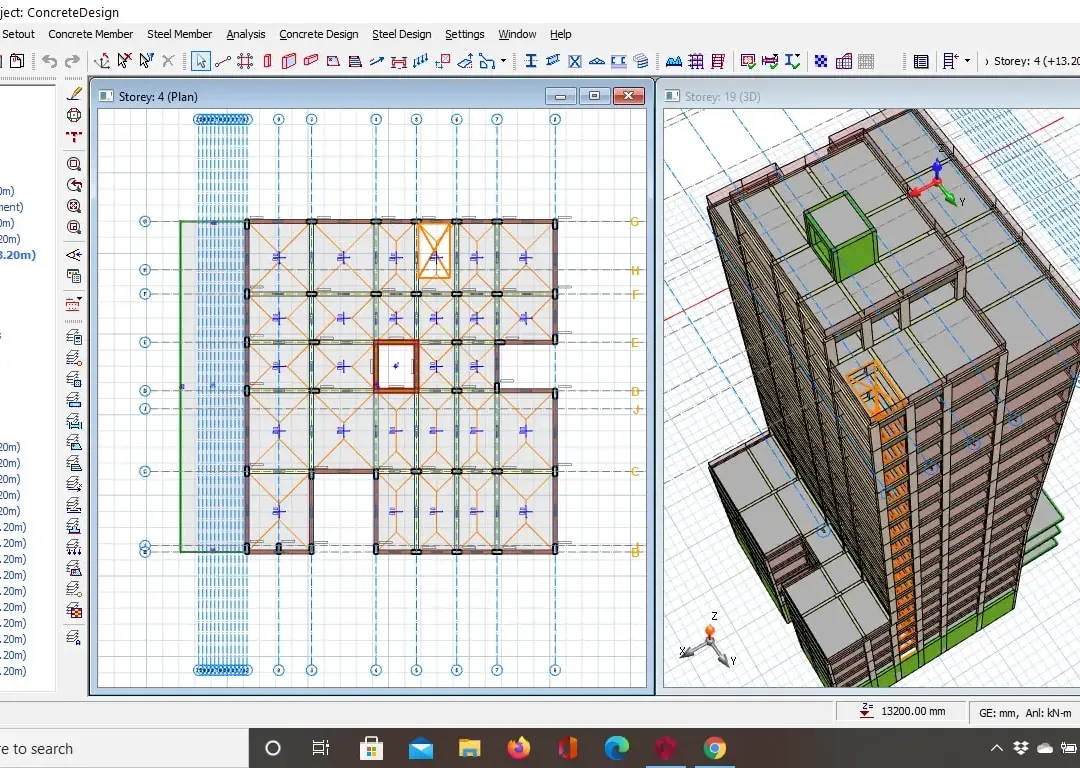Screen dimensions: 1080x768
Task: Launch Firefox from the taskbar
Action: [519, 748]
